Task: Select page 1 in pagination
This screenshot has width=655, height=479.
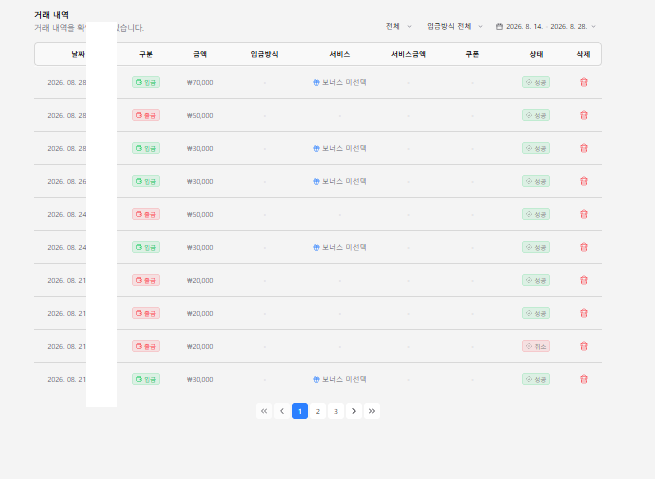Action: click(300, 411)
